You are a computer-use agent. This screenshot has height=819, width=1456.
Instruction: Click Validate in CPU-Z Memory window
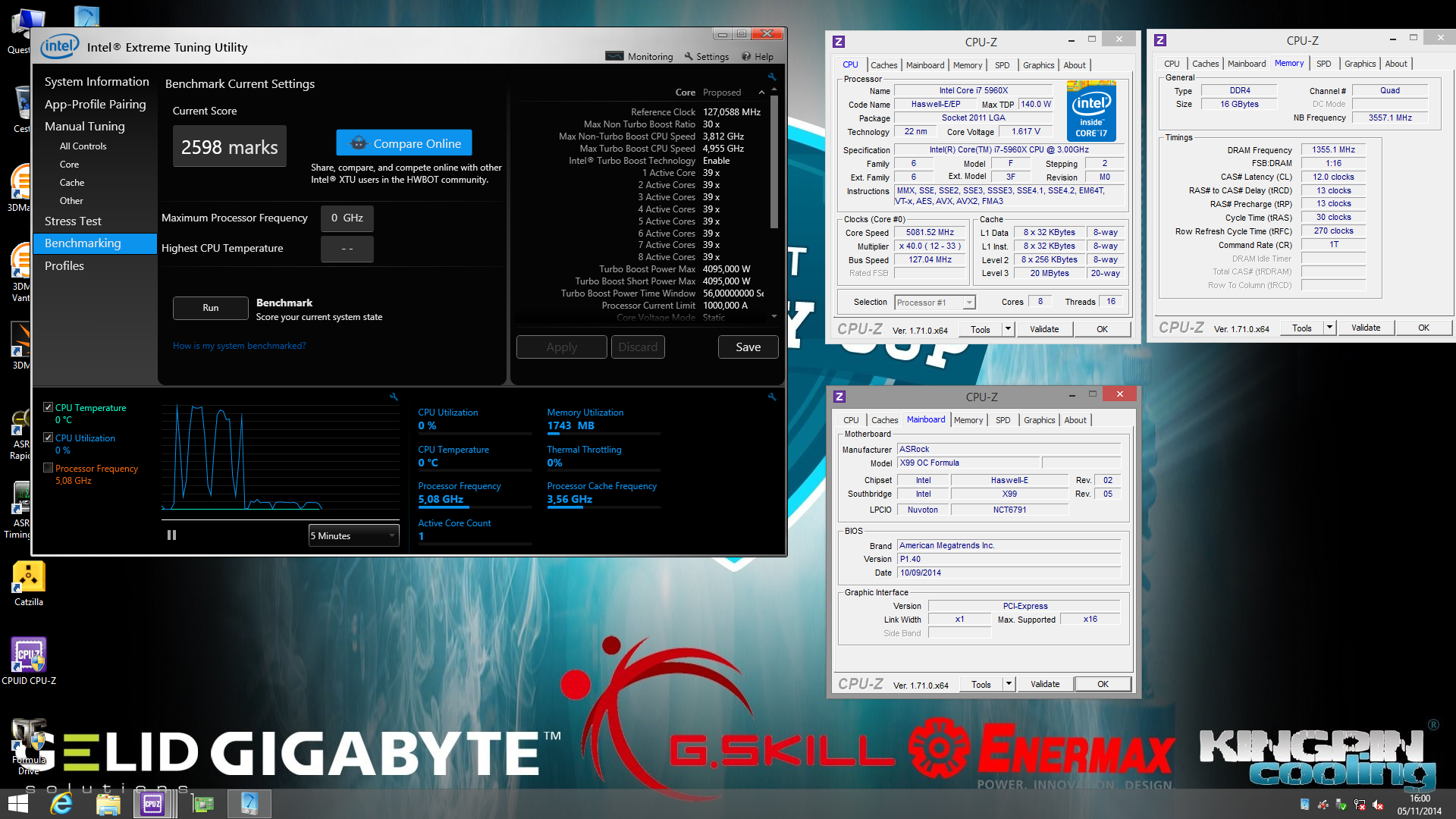click(x=1365, y=328)
